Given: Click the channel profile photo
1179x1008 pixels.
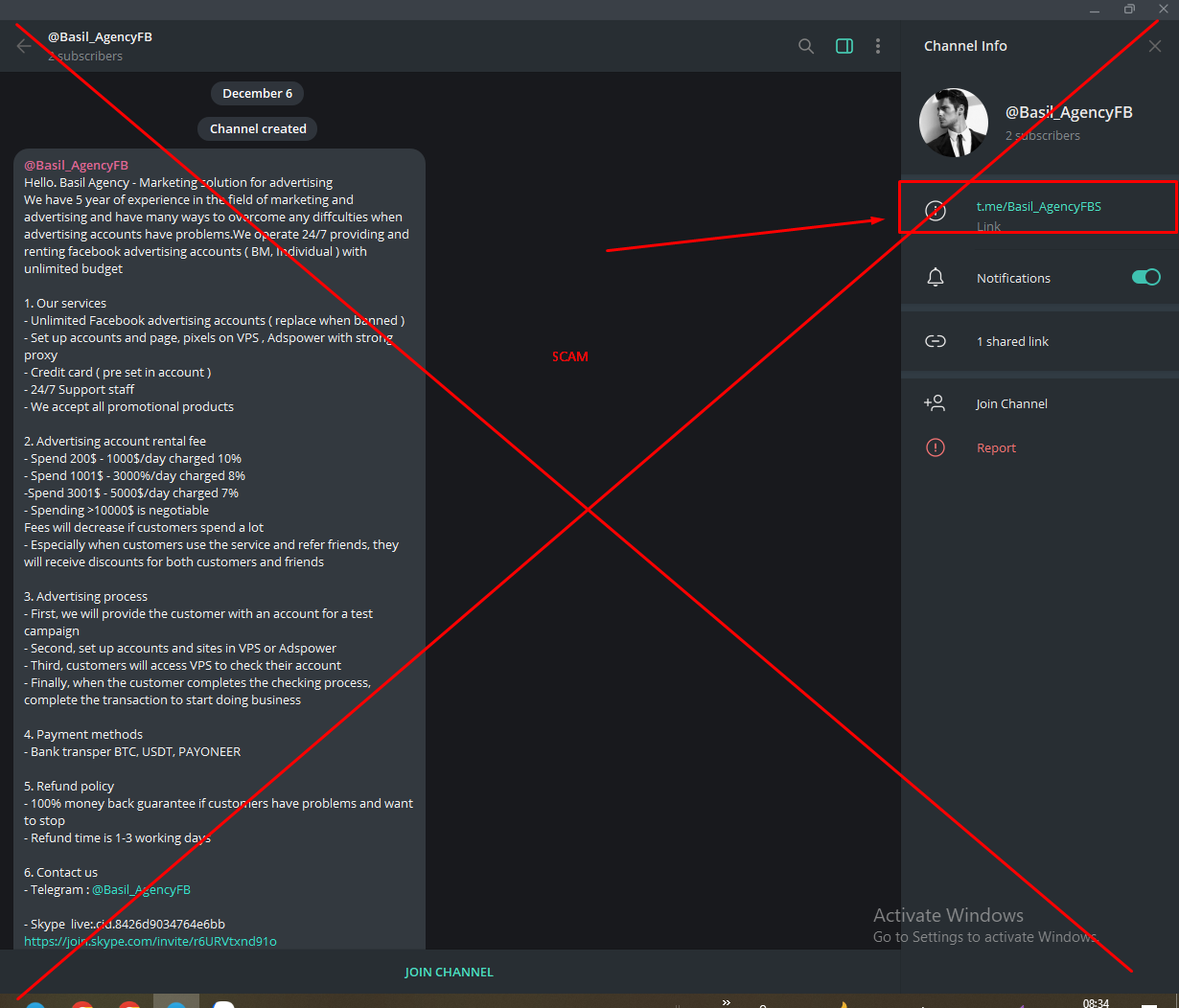Looking at the screenshot, I should pyautogui.click(x=954, y=123).
